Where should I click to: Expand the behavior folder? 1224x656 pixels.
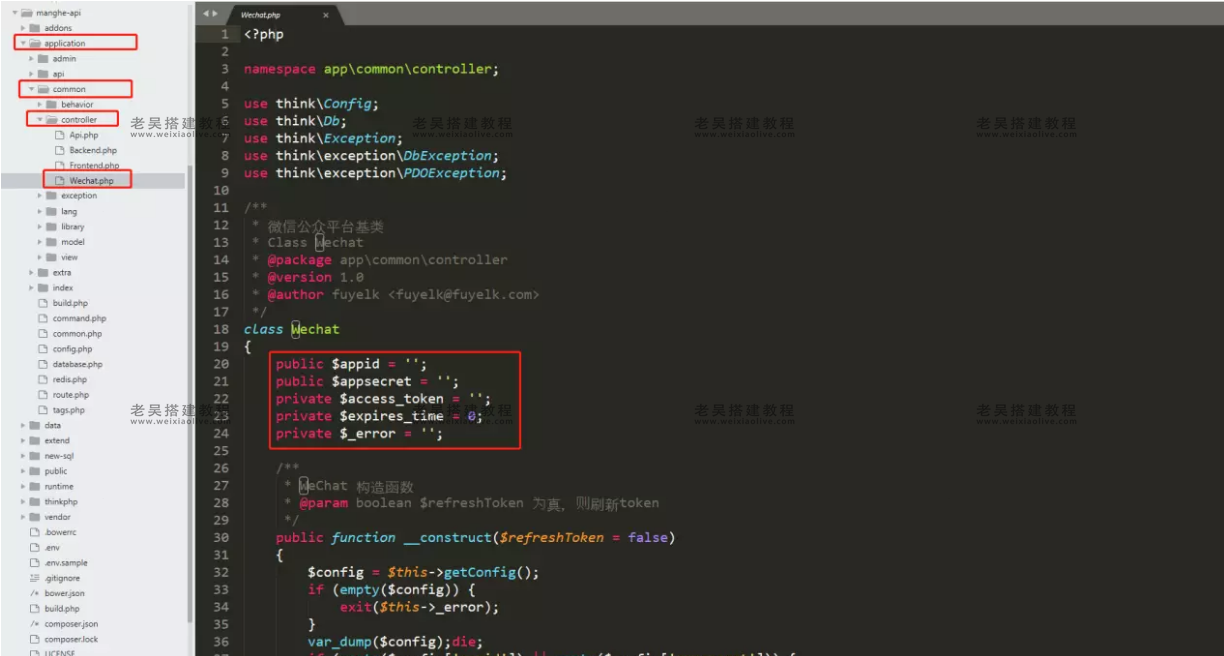point(40,104)
